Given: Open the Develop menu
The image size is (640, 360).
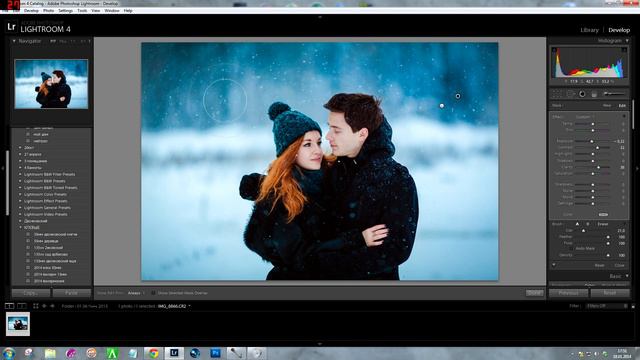Looking at the screenshot, I should coord(31,11).
